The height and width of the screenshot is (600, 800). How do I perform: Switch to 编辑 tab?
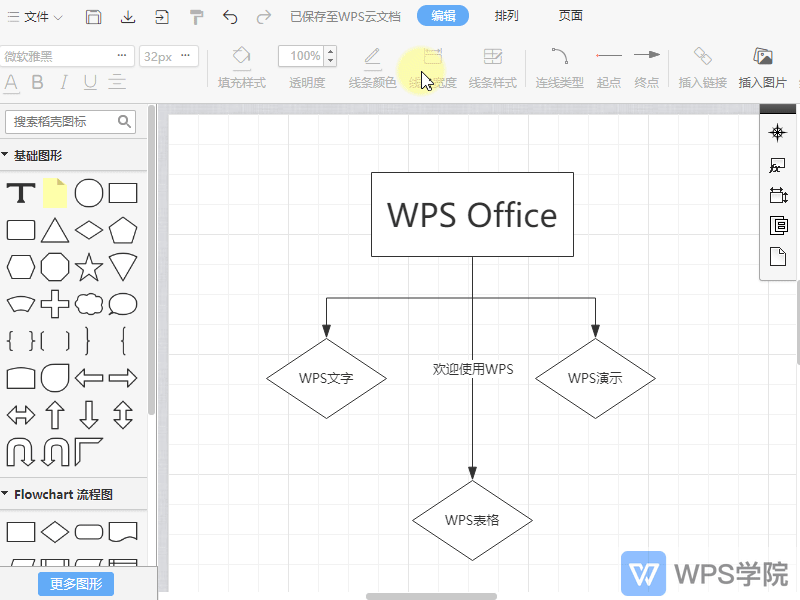click(443, 16)
